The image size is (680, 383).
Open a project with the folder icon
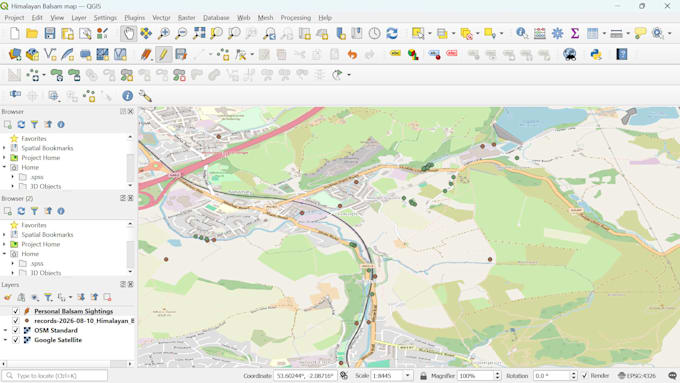pyautogui.click(x=32, y=33)
